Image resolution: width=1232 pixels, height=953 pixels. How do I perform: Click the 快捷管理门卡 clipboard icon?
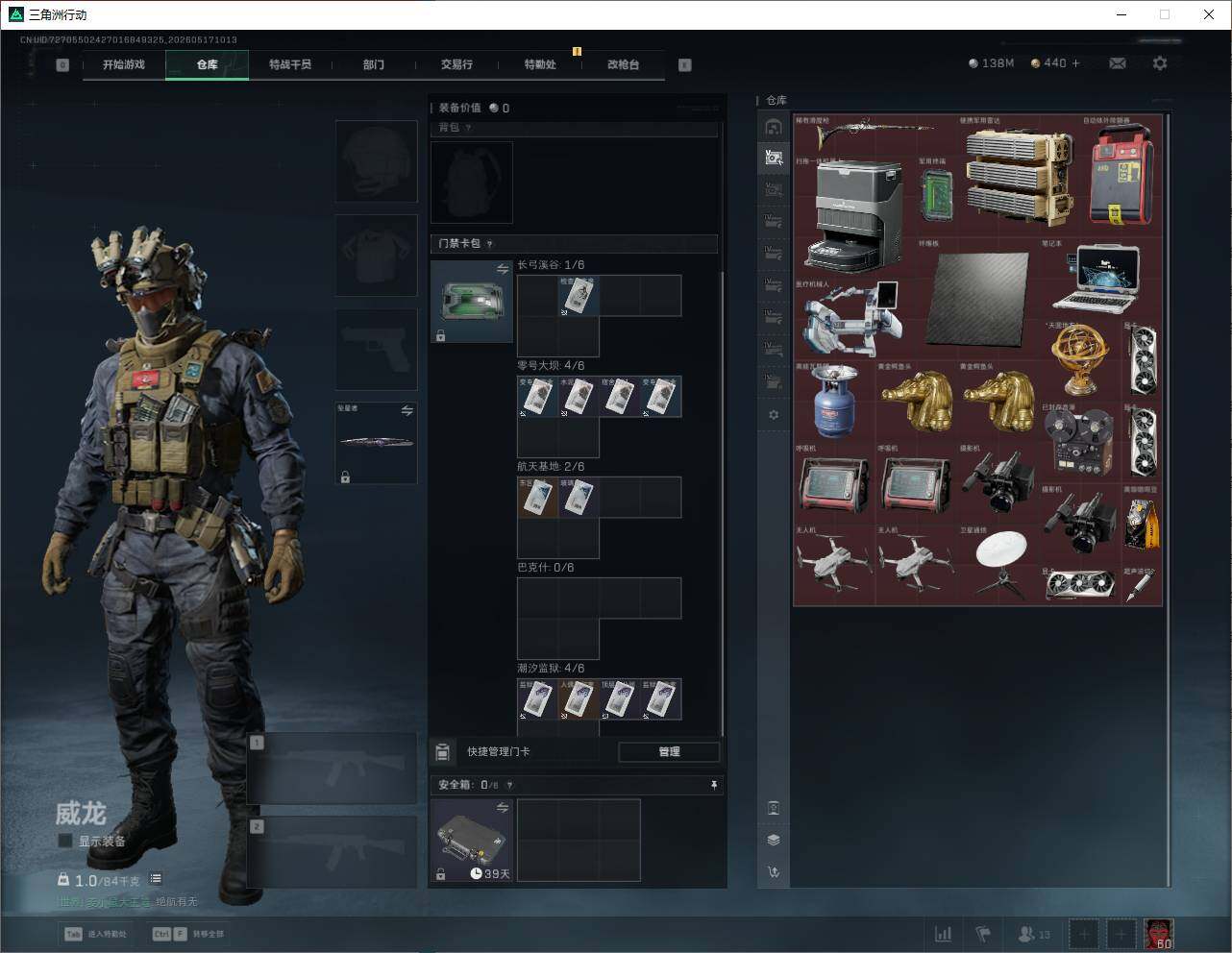point(442,751)
